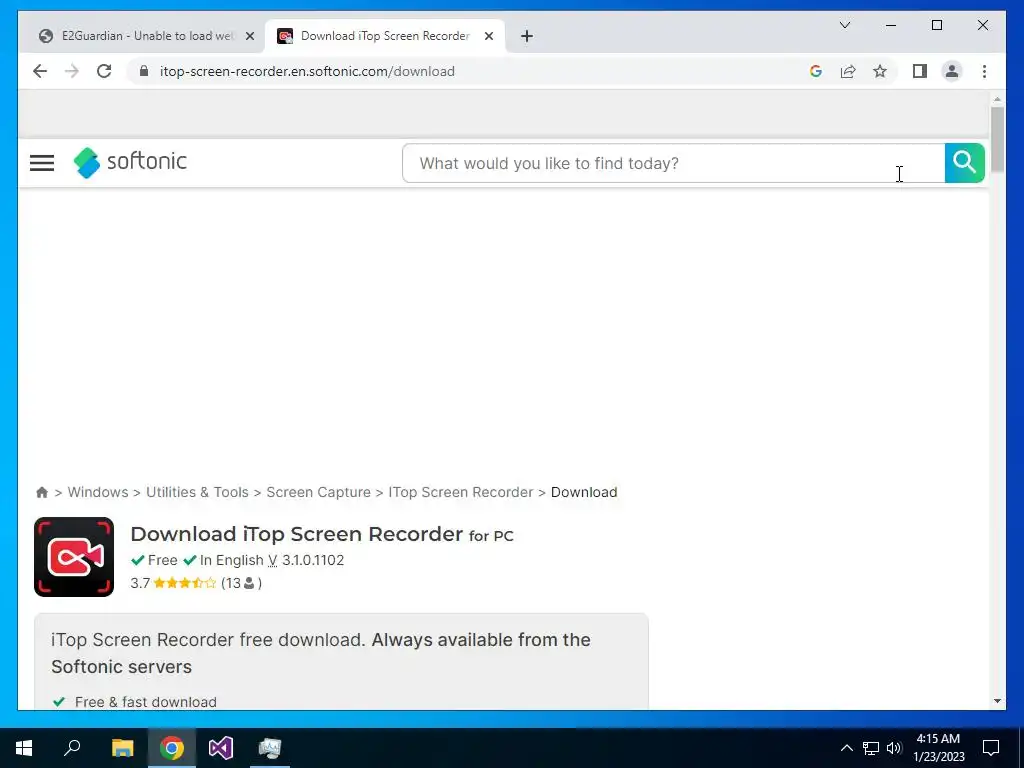Screen dimensions: 1024x768
Task: Go to the home breadcrumb icon
Action: pyautogui.click(x=42, y=492)
